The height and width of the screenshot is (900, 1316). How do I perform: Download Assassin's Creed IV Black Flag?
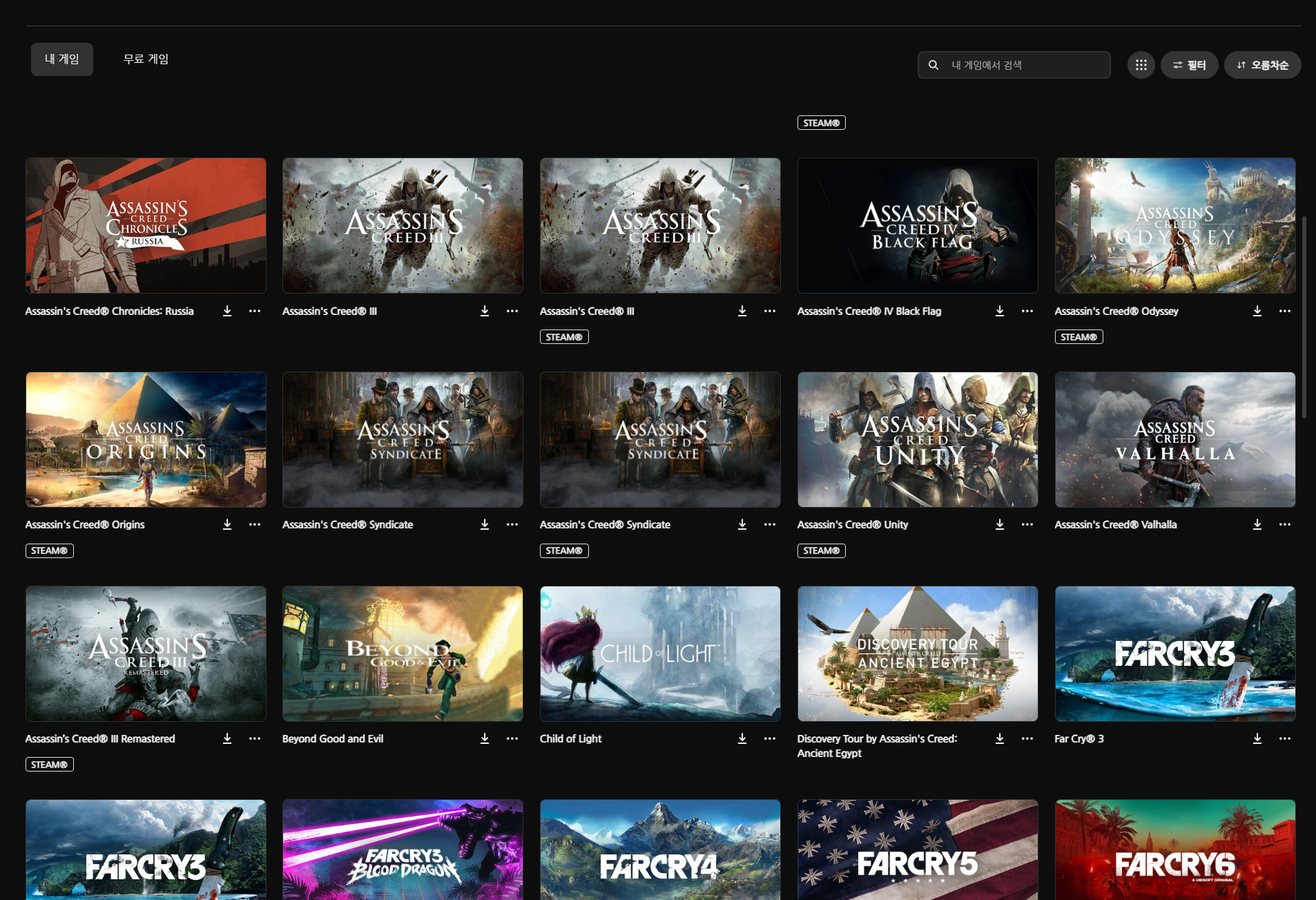click(999, 312)
